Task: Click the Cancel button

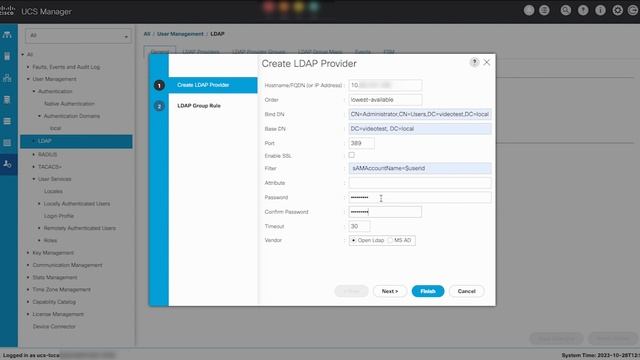Action: [467, 291]
